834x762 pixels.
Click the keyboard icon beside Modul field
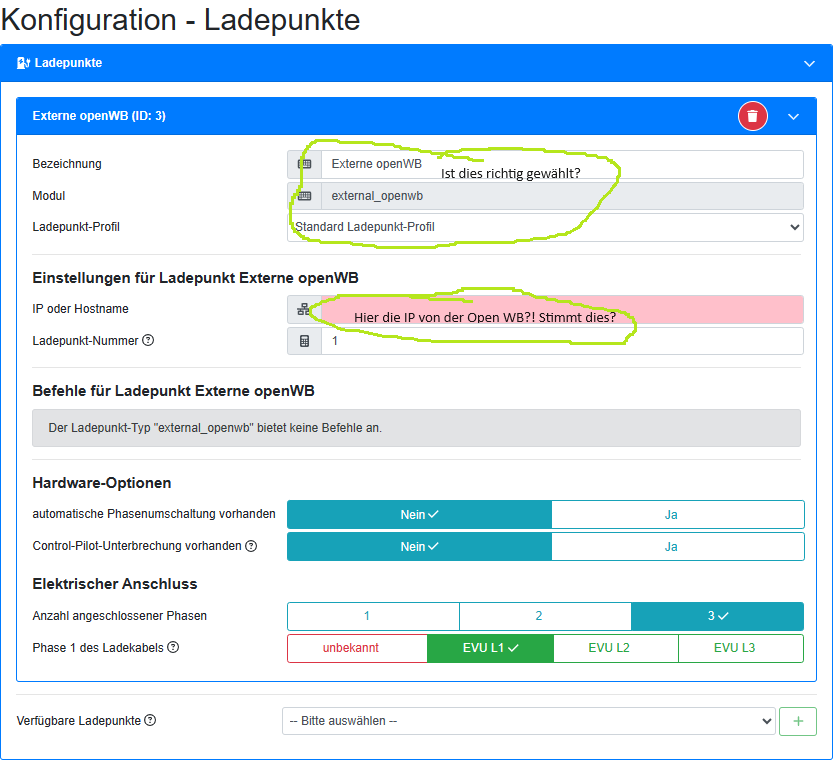pos(304,196)
